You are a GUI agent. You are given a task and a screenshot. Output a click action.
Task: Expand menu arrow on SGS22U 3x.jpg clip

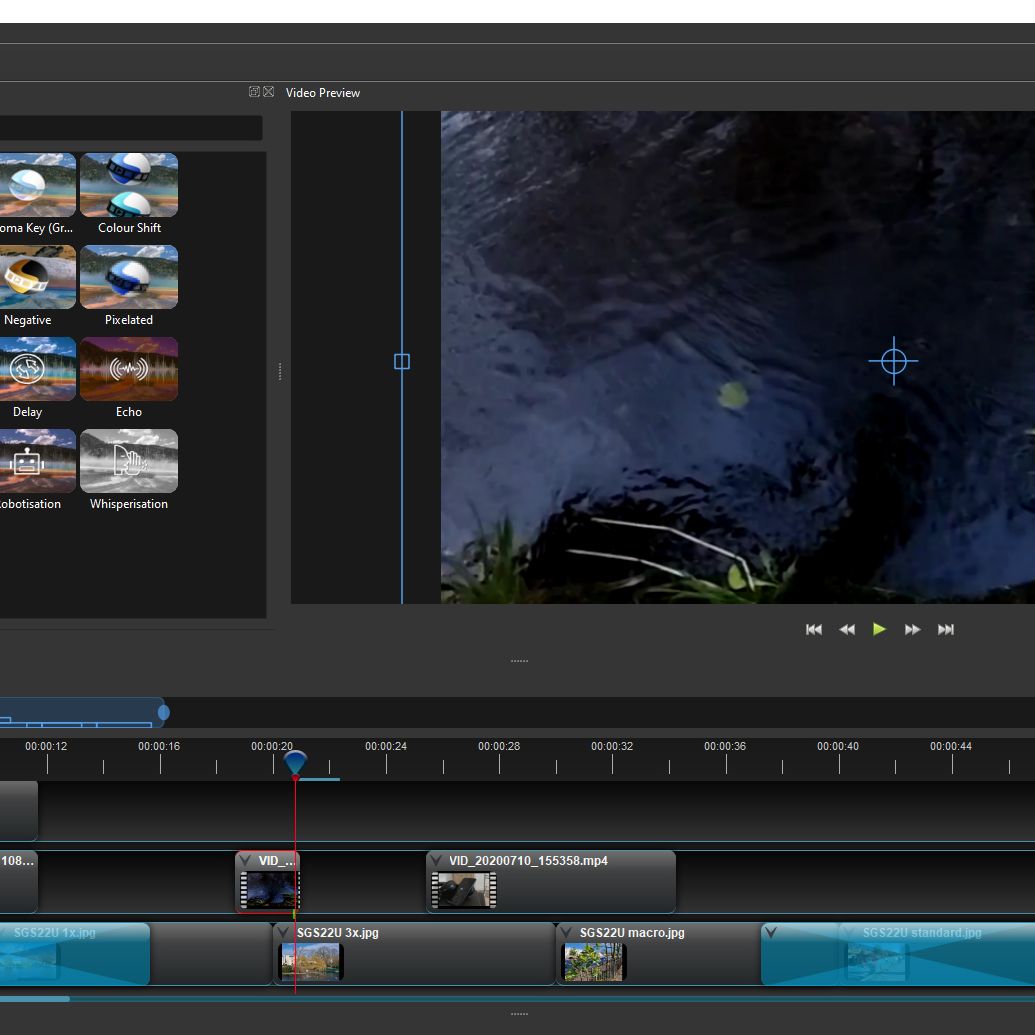(x=284, y=933)
